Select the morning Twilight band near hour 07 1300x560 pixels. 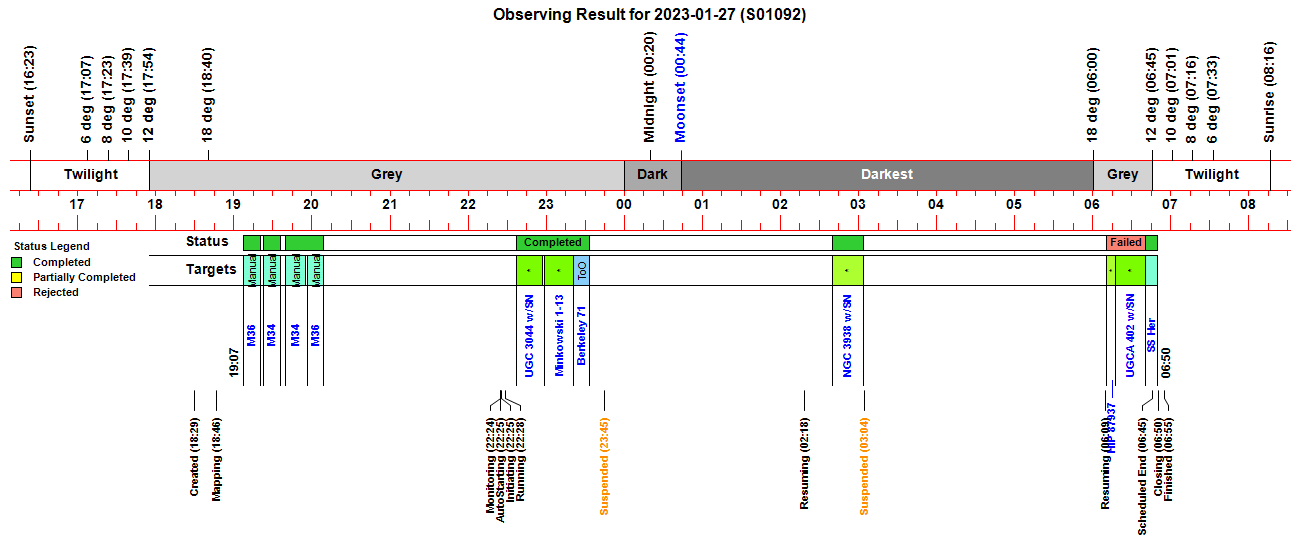pyautogui.click(x=1211, y=174)
